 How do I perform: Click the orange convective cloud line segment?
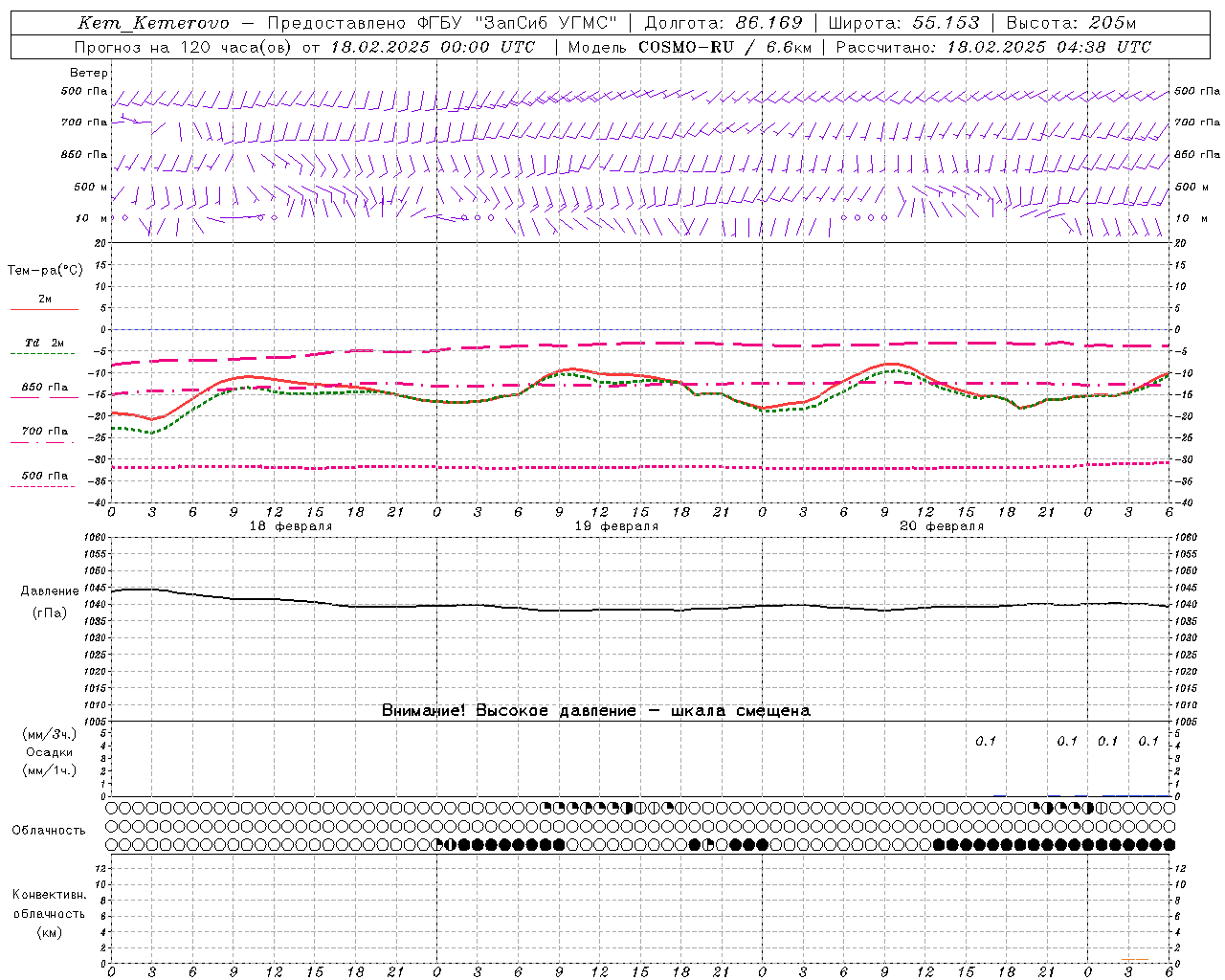pos(1134,959)
